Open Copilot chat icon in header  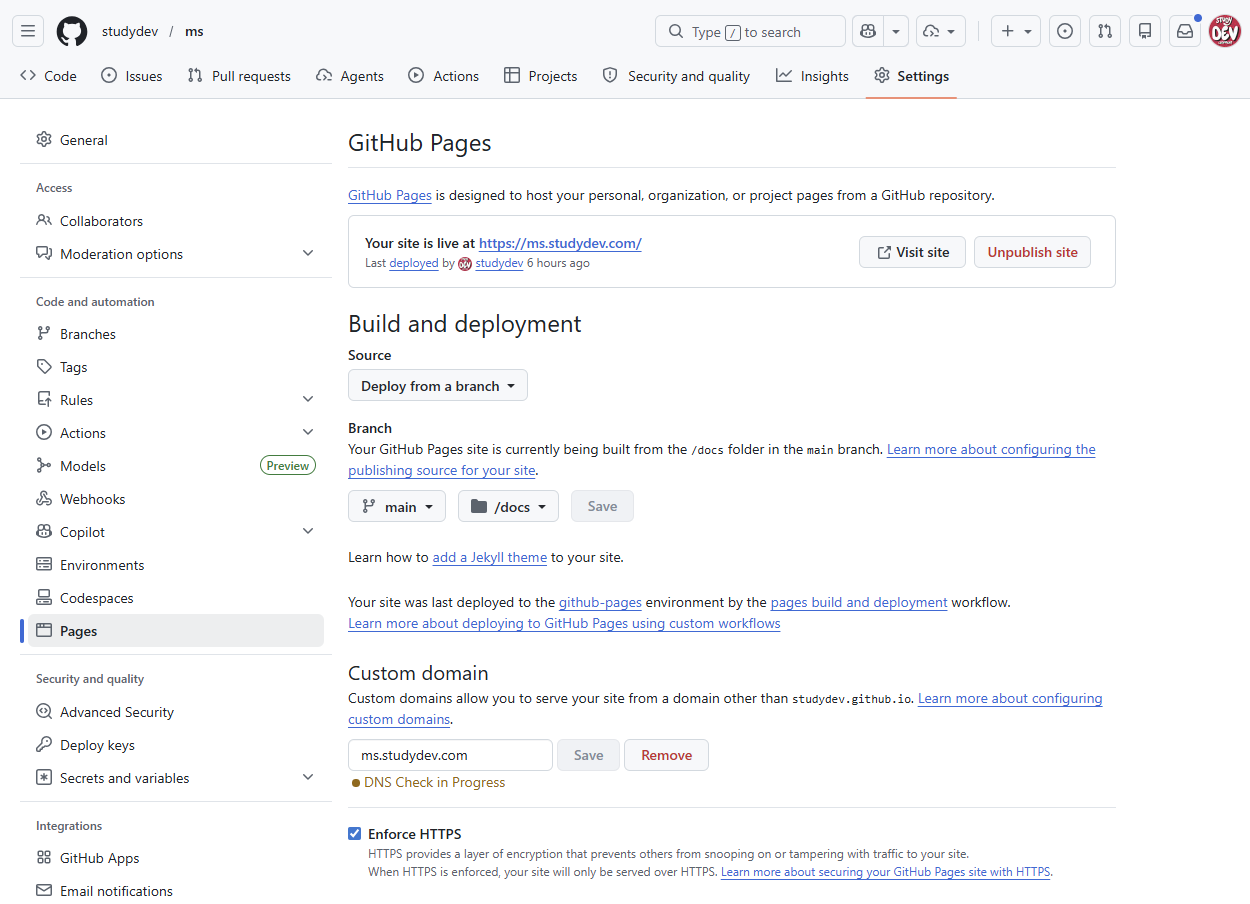[x=867, y=31]
